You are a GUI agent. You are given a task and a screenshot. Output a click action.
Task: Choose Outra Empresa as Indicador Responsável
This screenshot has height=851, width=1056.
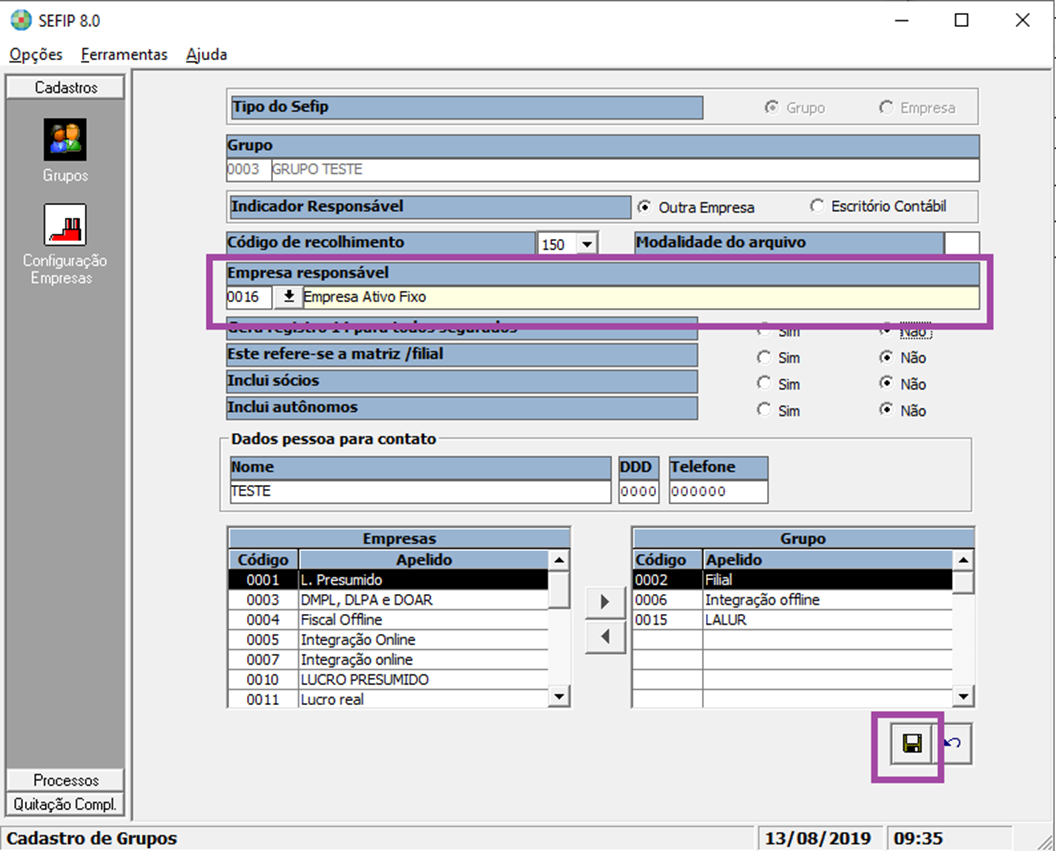click(x=644, y=207)
